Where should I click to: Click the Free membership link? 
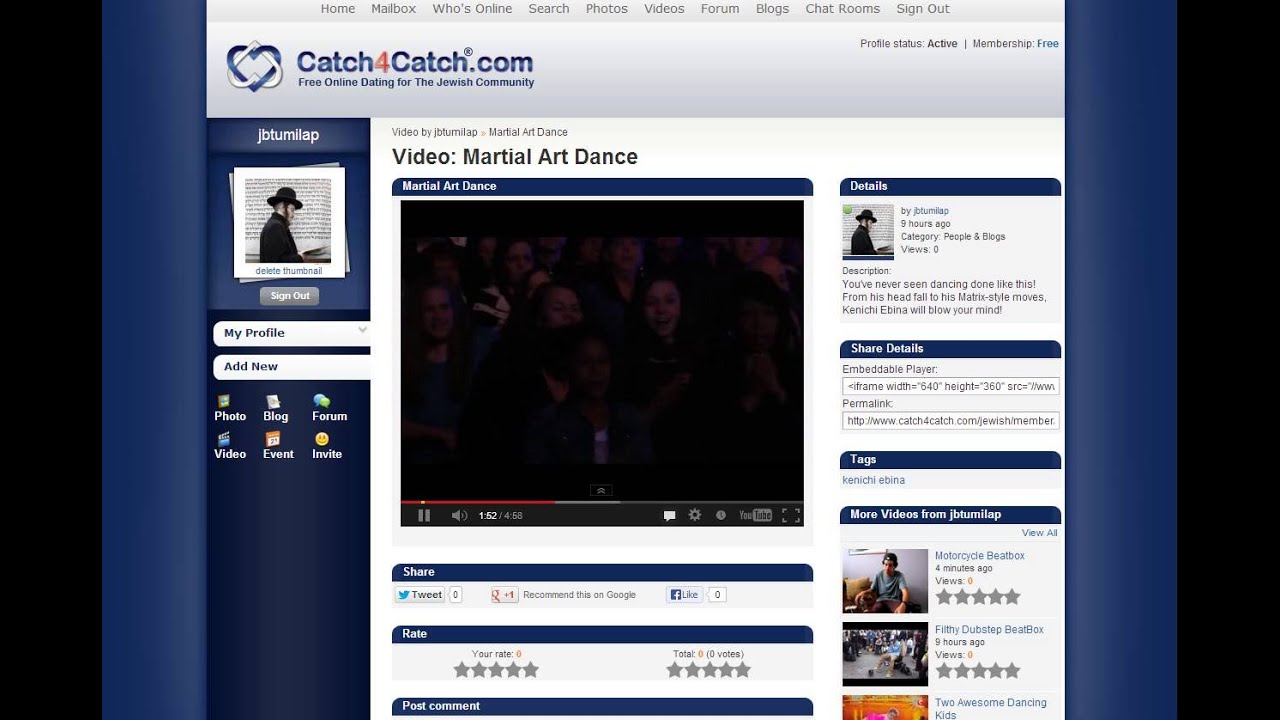pyautogui.click(x=1048, y=44)
